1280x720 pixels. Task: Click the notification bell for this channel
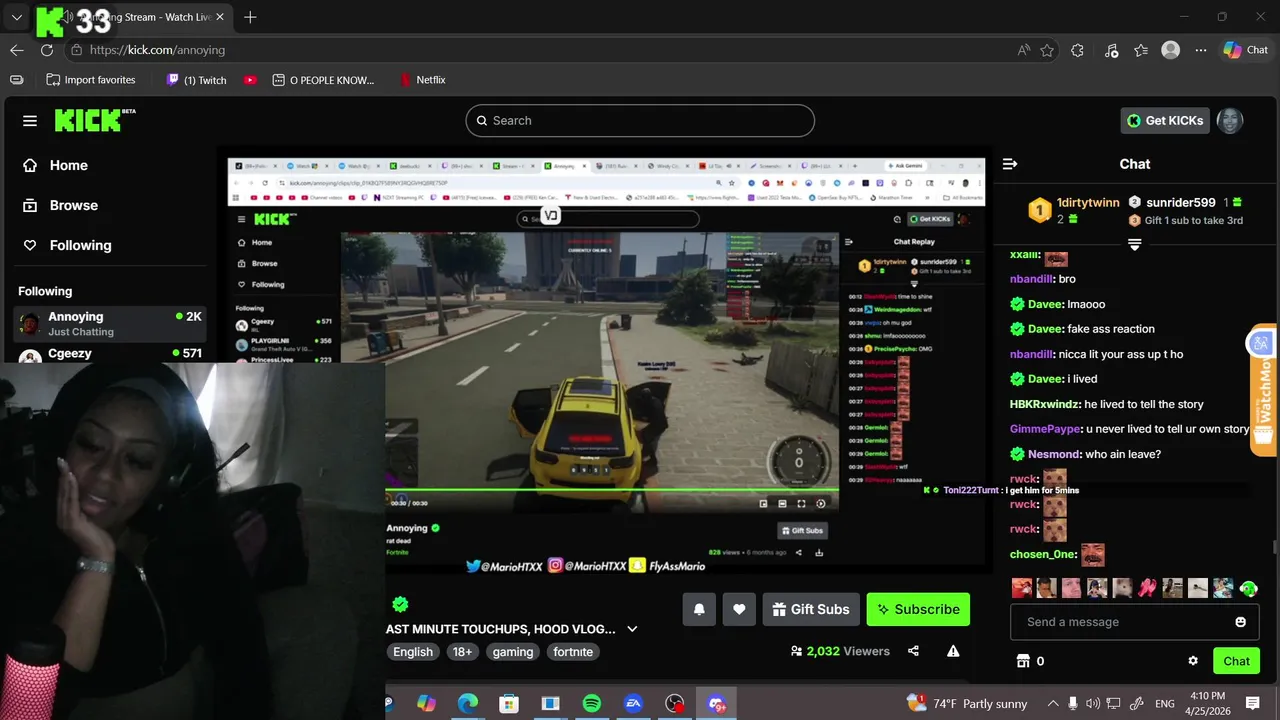[699, 609]
